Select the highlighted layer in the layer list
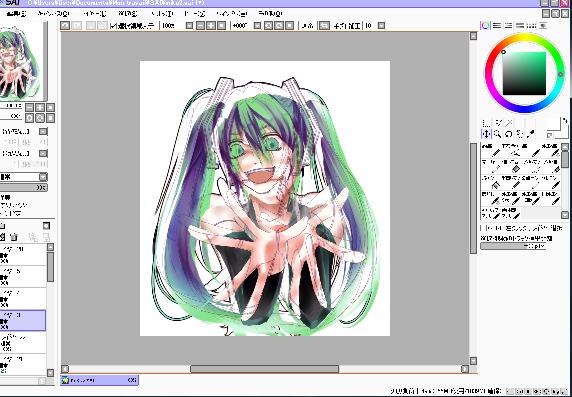 (x=23, y=320)
